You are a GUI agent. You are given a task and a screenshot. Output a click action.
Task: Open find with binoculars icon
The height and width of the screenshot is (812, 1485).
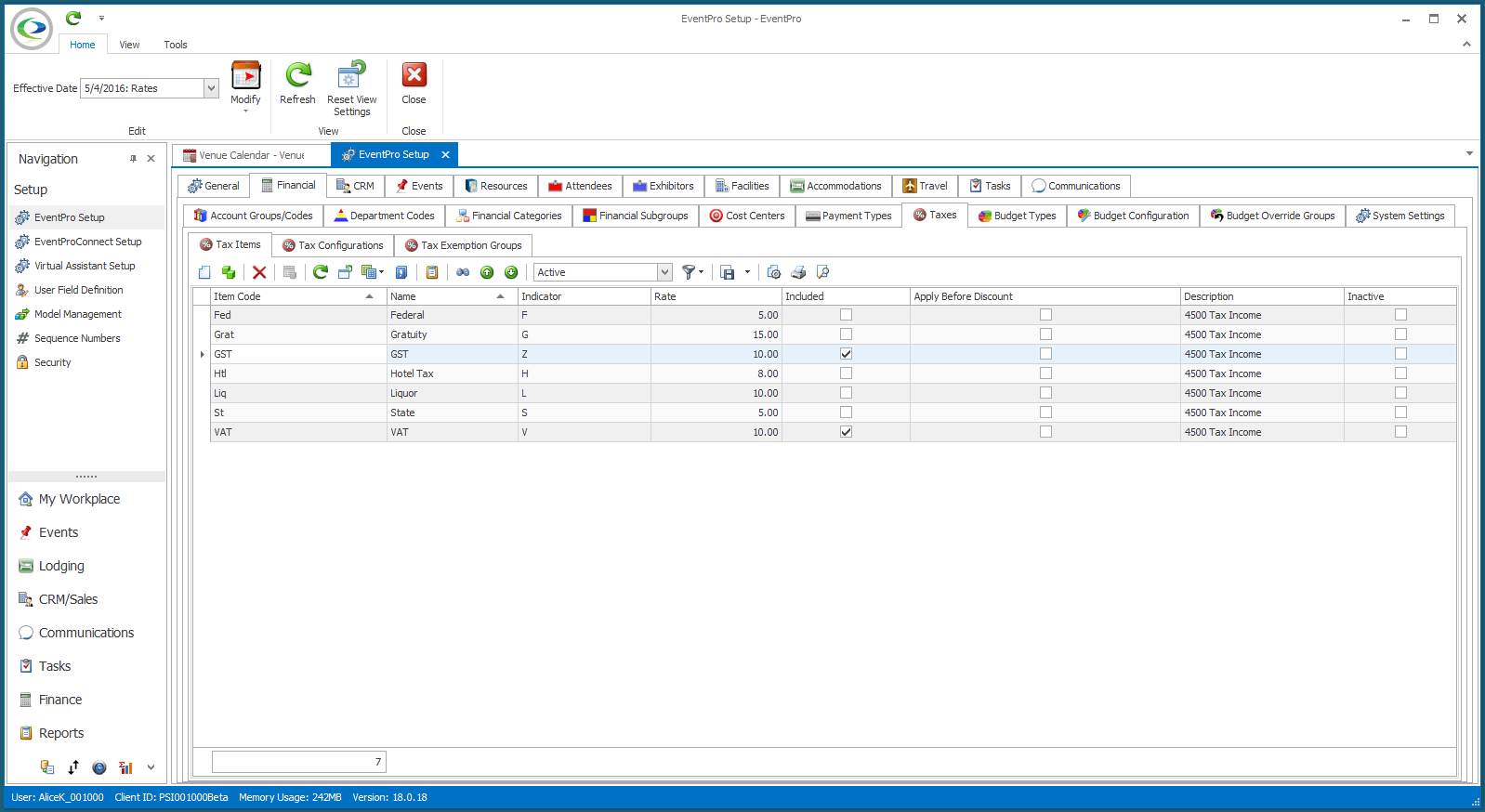pyautogui.click(x=463, y=272)
